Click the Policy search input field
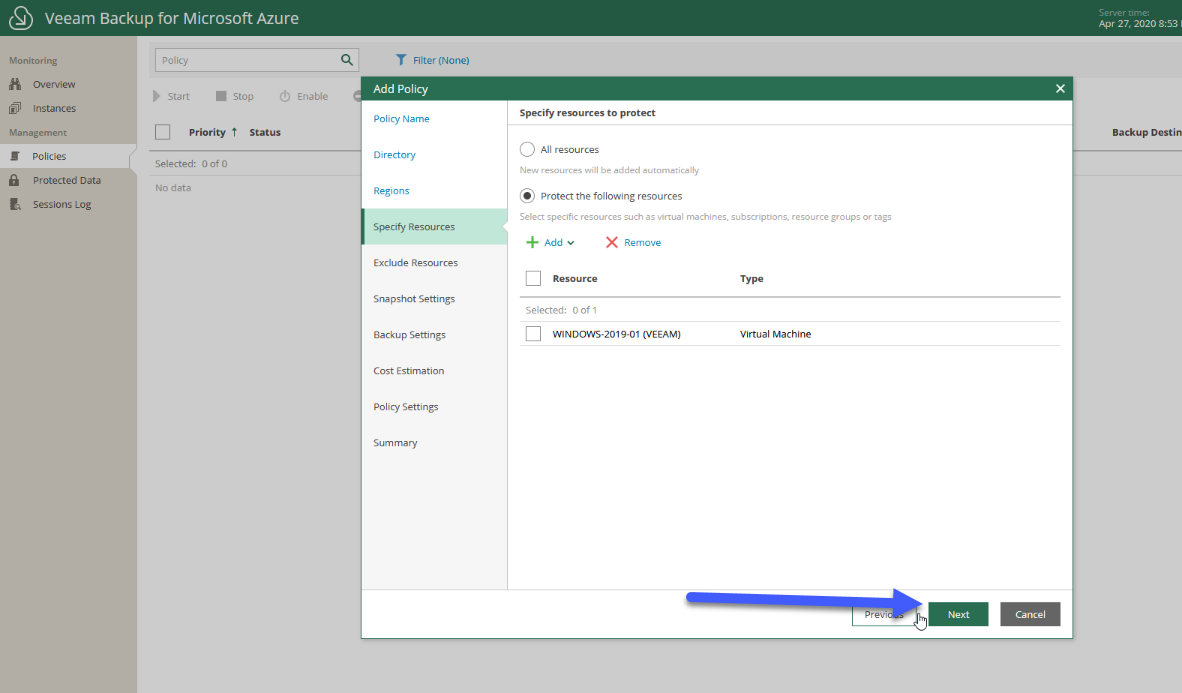 (x=247, y=60)
